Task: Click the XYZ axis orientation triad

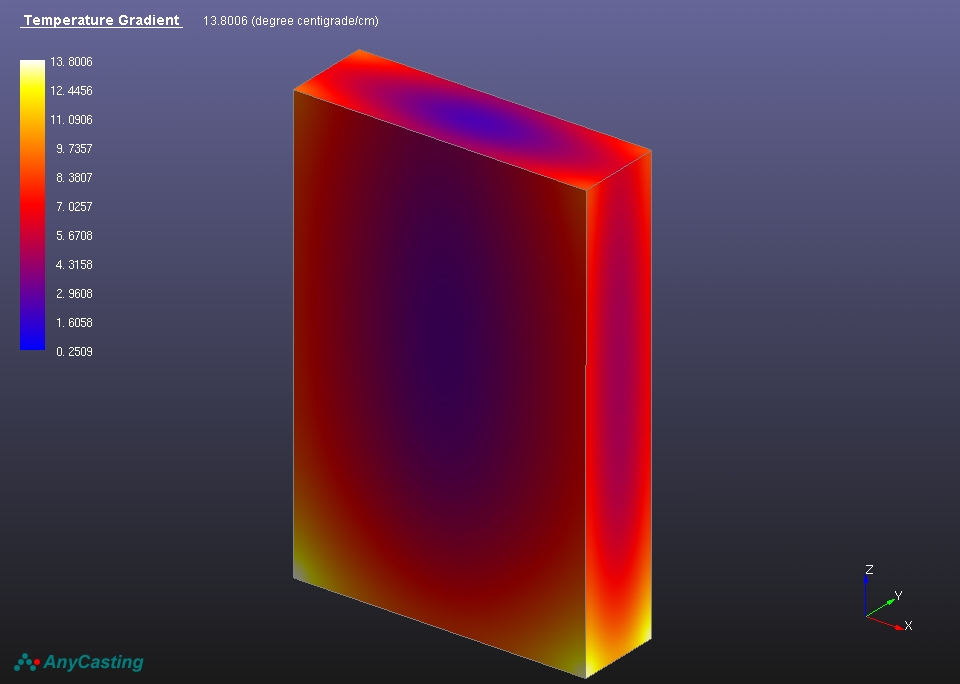Action: [888, 598]
